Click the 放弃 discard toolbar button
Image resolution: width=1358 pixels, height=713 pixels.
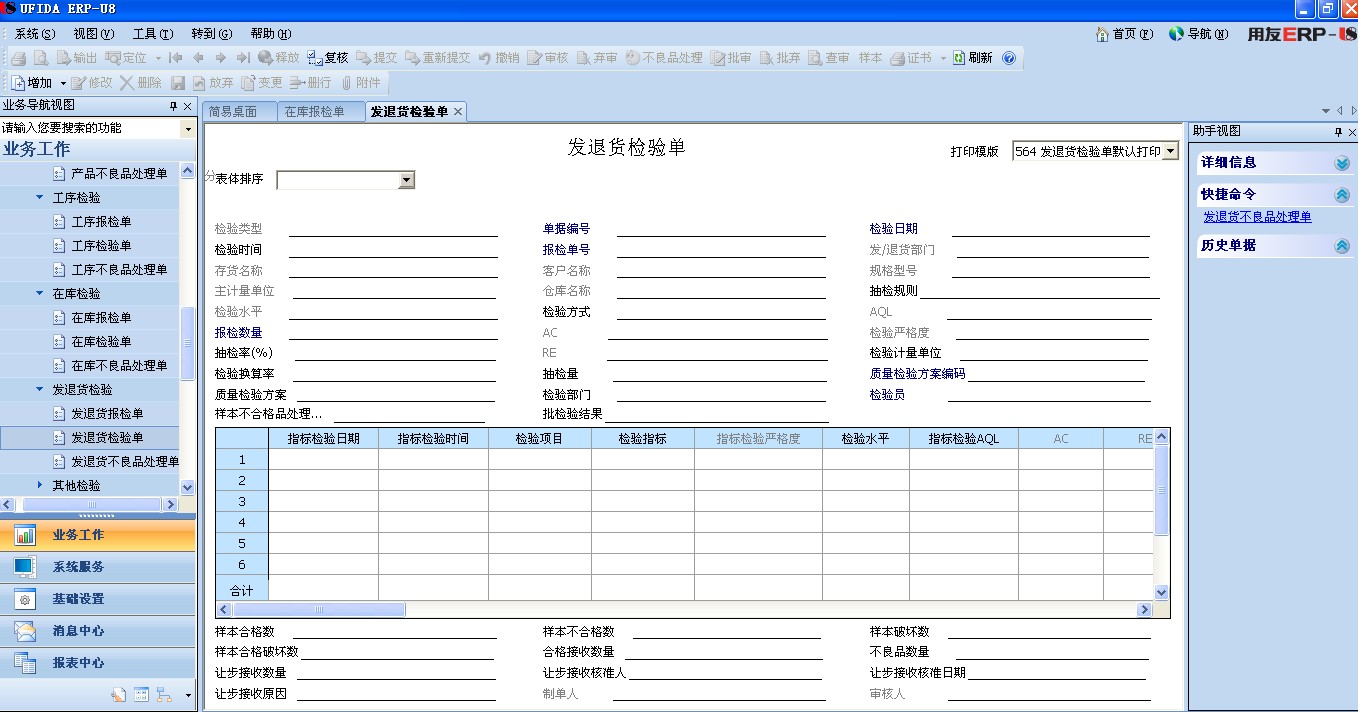tap(213, 83)
